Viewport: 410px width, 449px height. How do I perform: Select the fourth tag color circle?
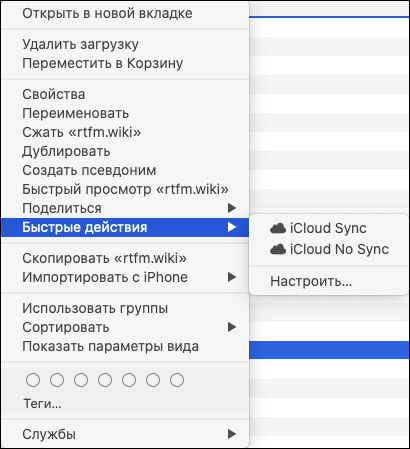point(105,380)
